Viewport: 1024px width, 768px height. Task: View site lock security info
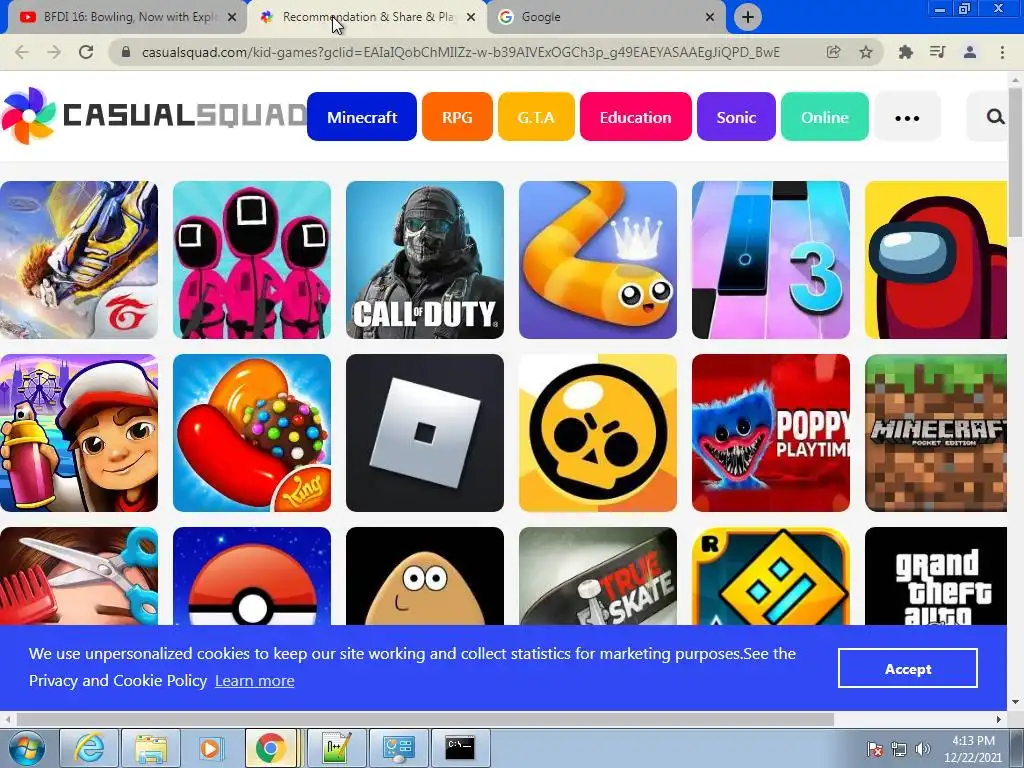pos(126,52)
